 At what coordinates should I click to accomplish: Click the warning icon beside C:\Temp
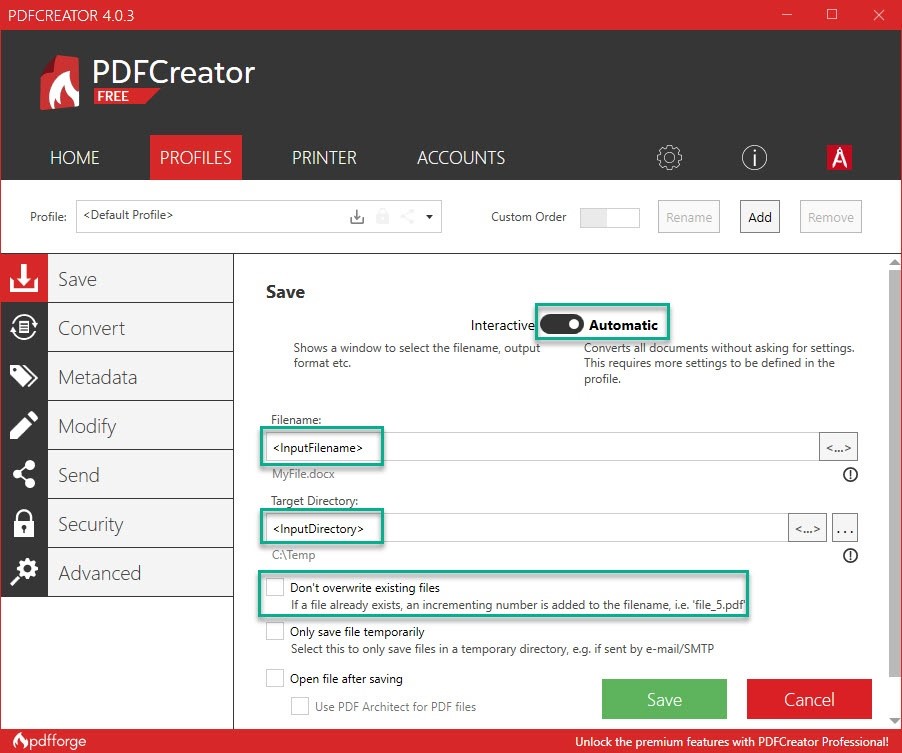(850, 555)
